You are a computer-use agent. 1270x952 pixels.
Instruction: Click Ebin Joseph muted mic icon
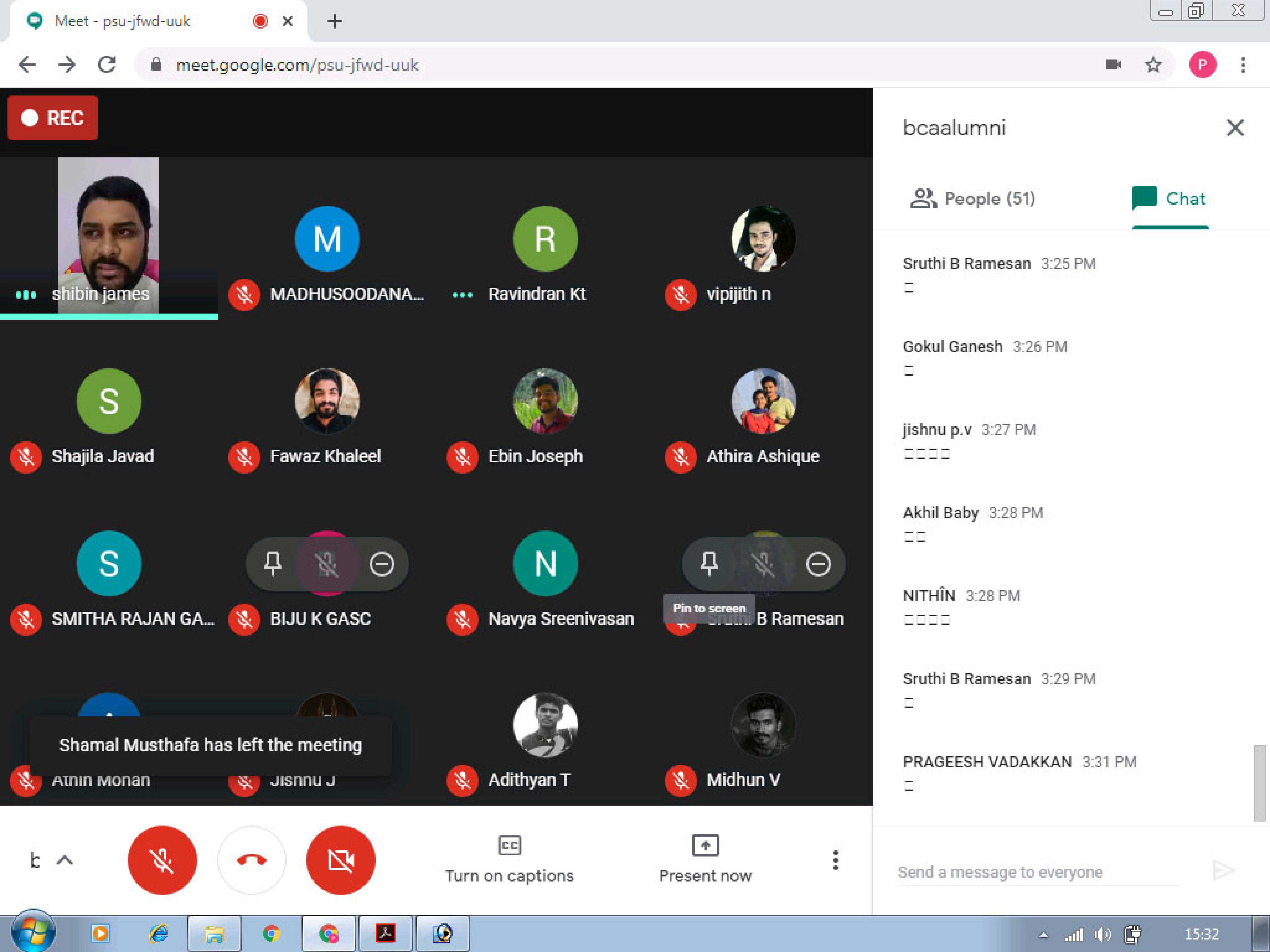(x=462, y=457)
